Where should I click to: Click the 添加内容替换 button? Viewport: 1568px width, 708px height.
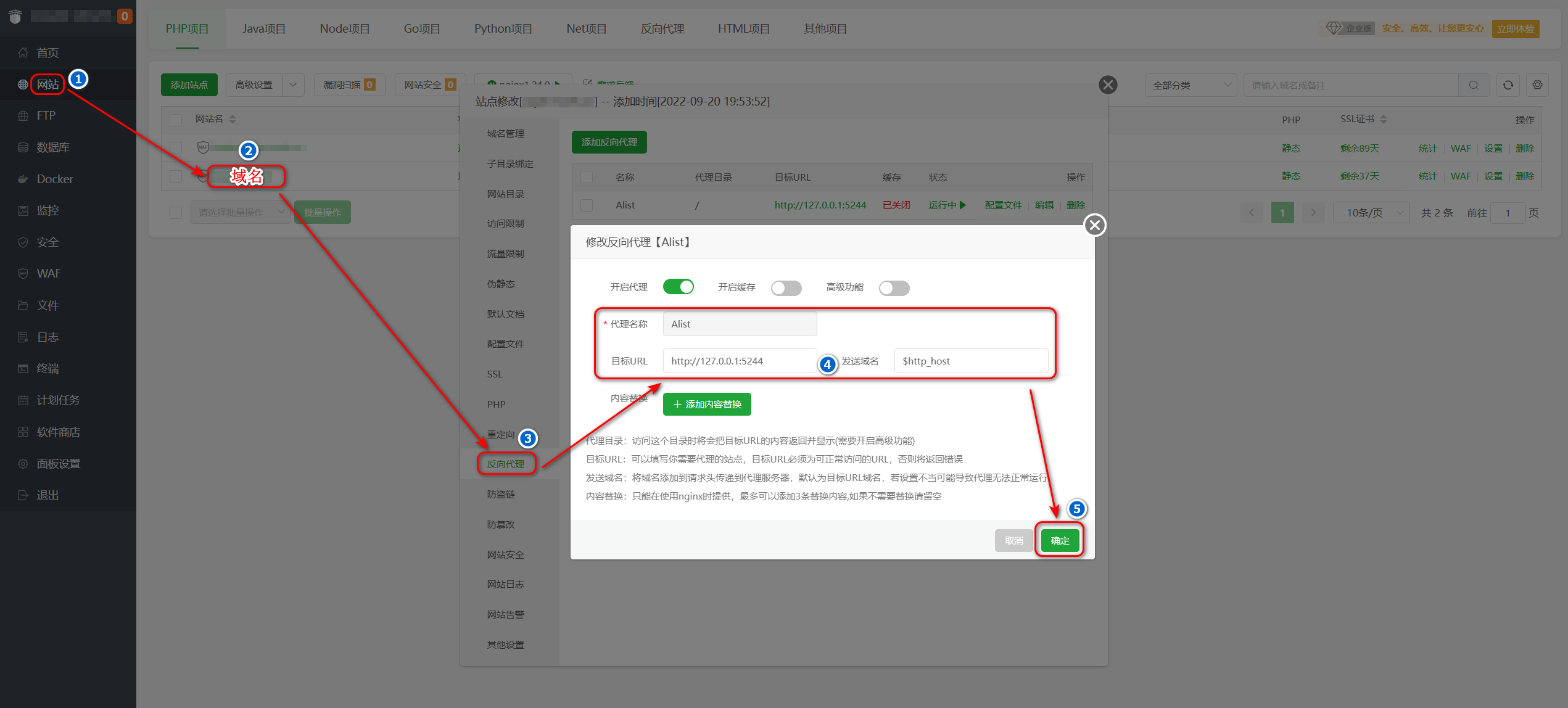(x=707, y=405)
